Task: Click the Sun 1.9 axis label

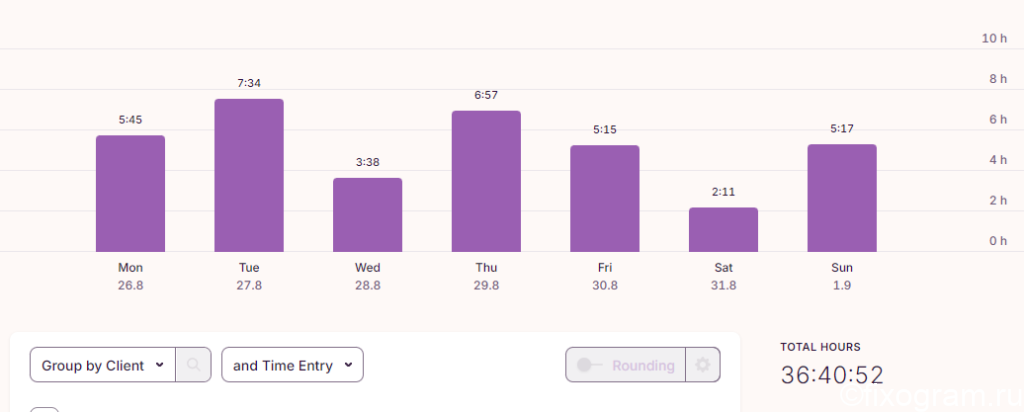Action: 842,277
